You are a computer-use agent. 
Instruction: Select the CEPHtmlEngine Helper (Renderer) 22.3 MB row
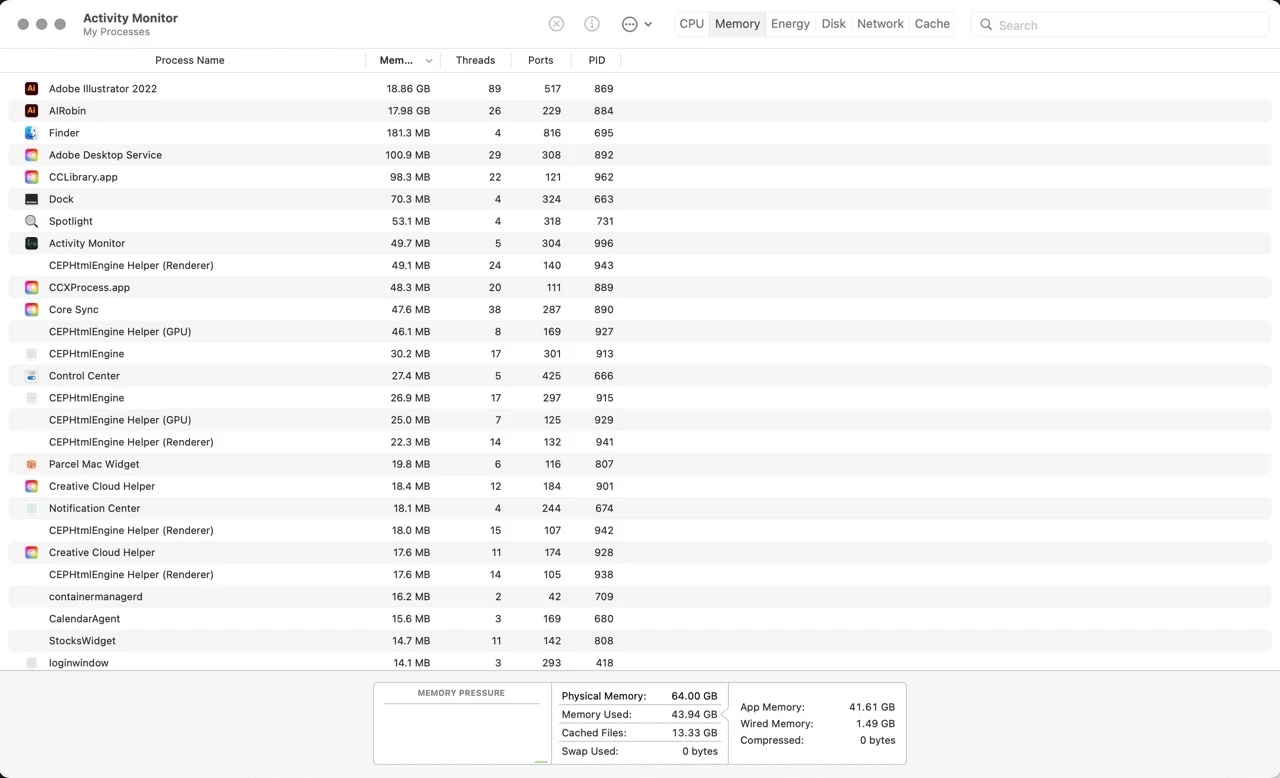pyautogui.click(x=640, y=442)
